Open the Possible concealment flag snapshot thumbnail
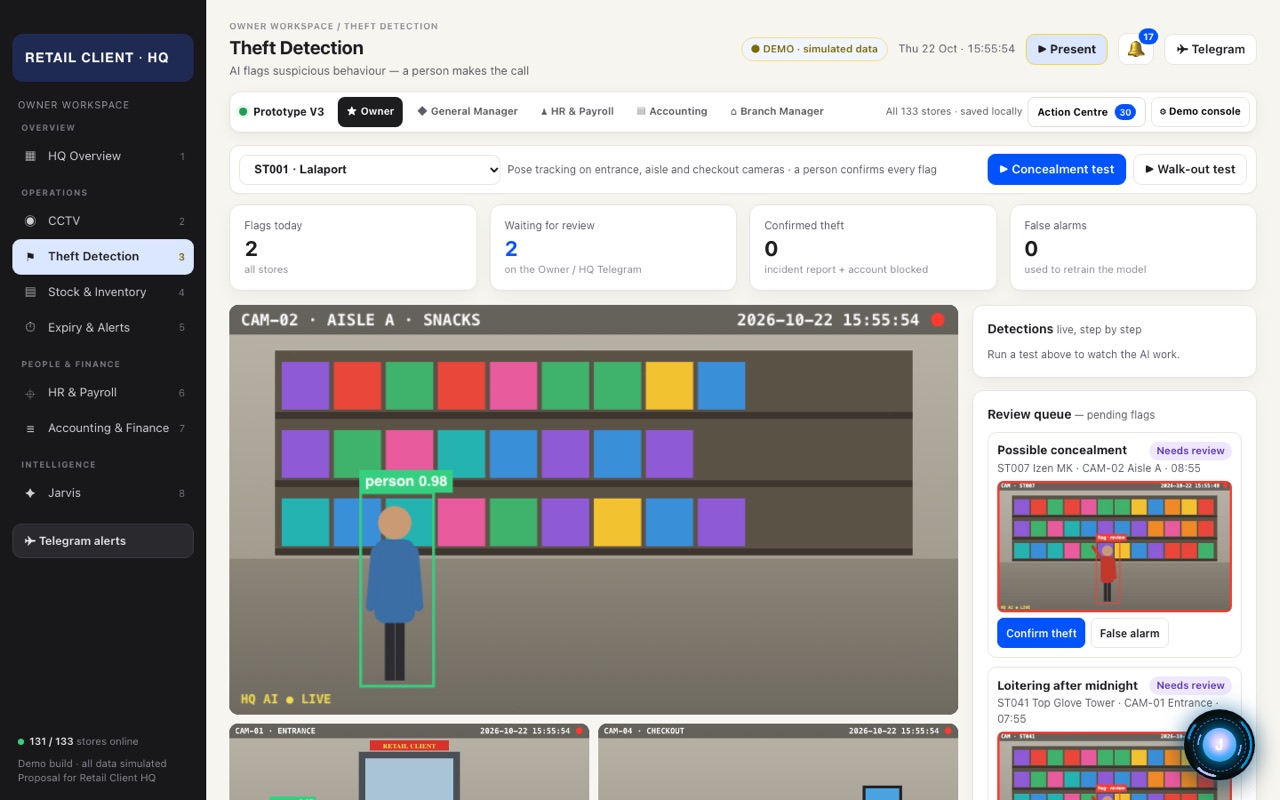The height and width of the screenshot is (800, 1280). click(x=1114, y=546)
